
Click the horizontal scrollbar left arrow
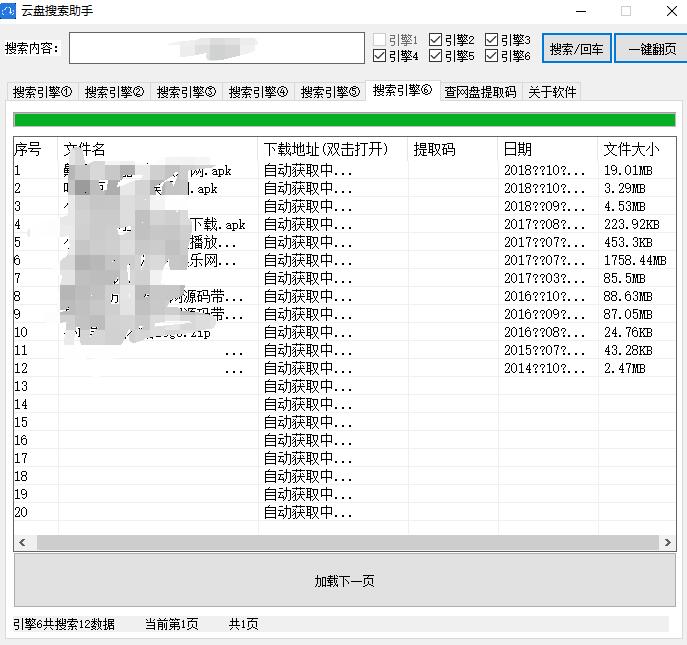tap(22, 542)
